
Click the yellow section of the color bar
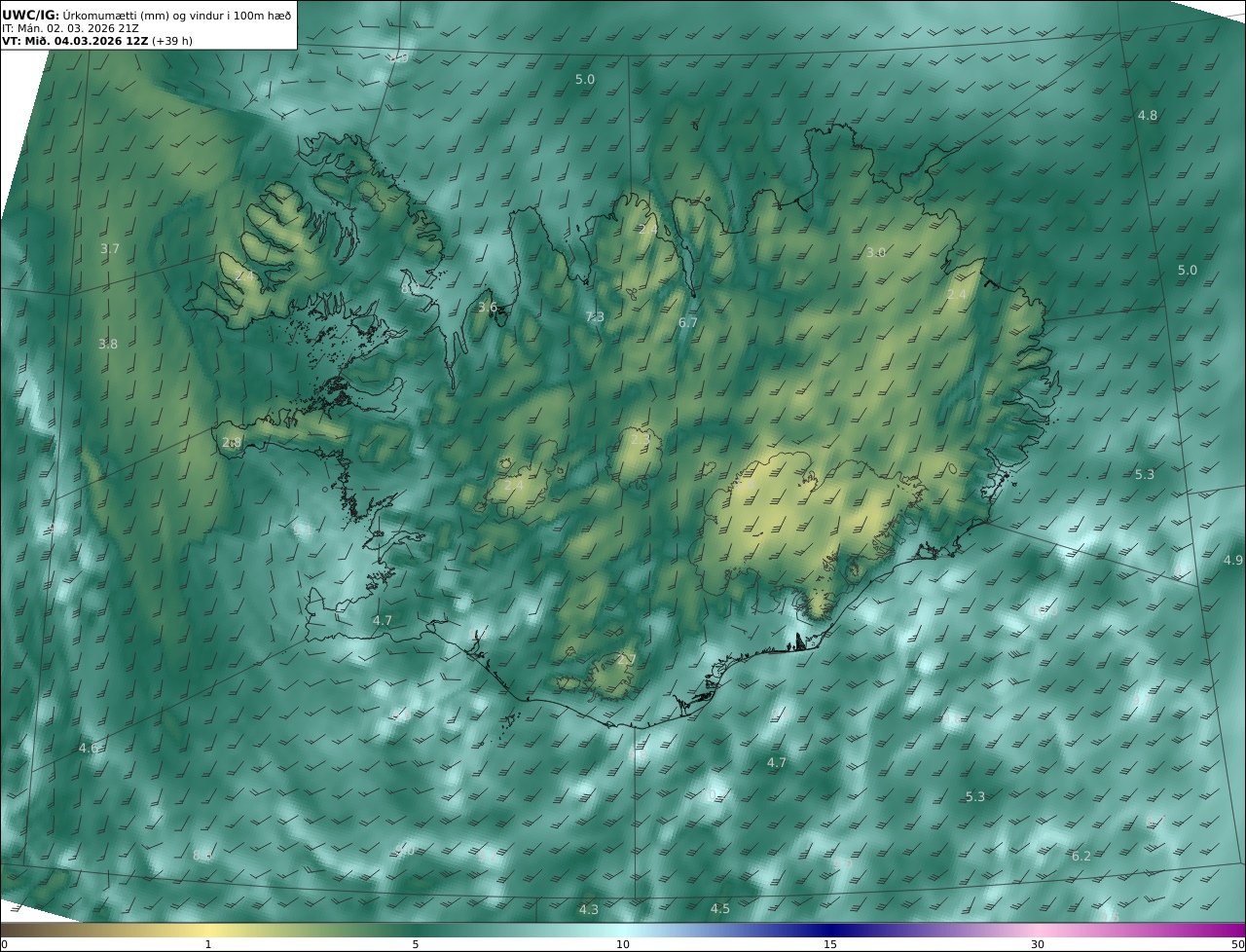pyautogui.click(x=208, y=930)
